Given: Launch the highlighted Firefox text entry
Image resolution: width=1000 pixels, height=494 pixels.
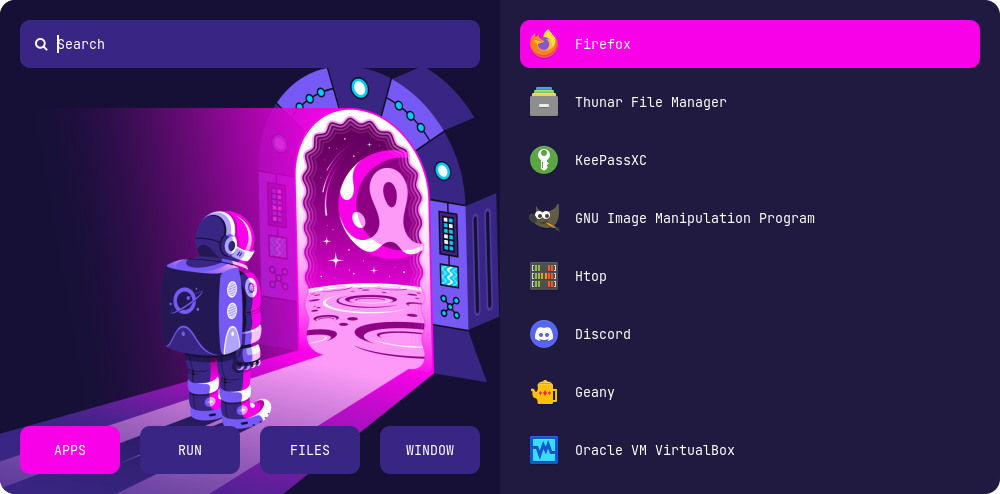Looking at the screenshot, I should click(x=603, y=44).
